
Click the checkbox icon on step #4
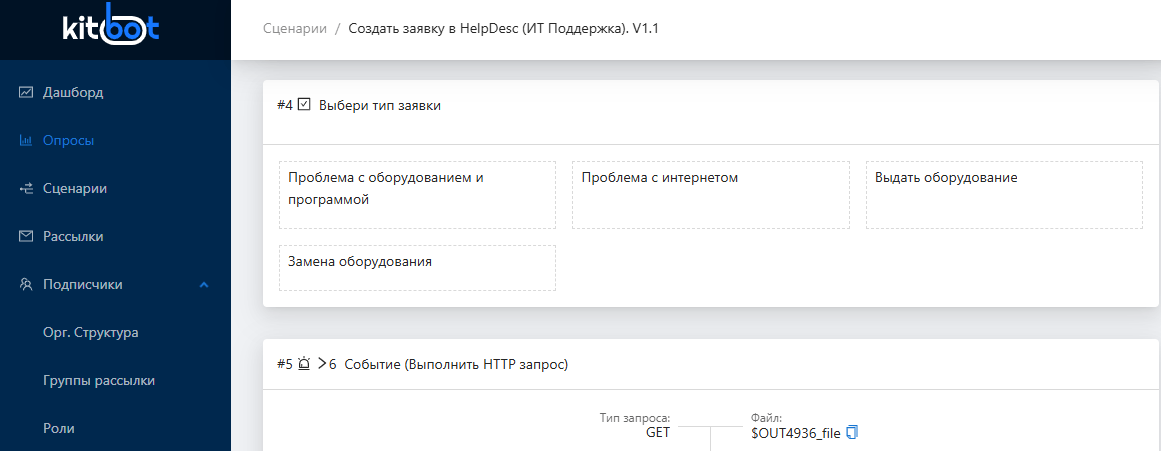(x=305, y=104)
